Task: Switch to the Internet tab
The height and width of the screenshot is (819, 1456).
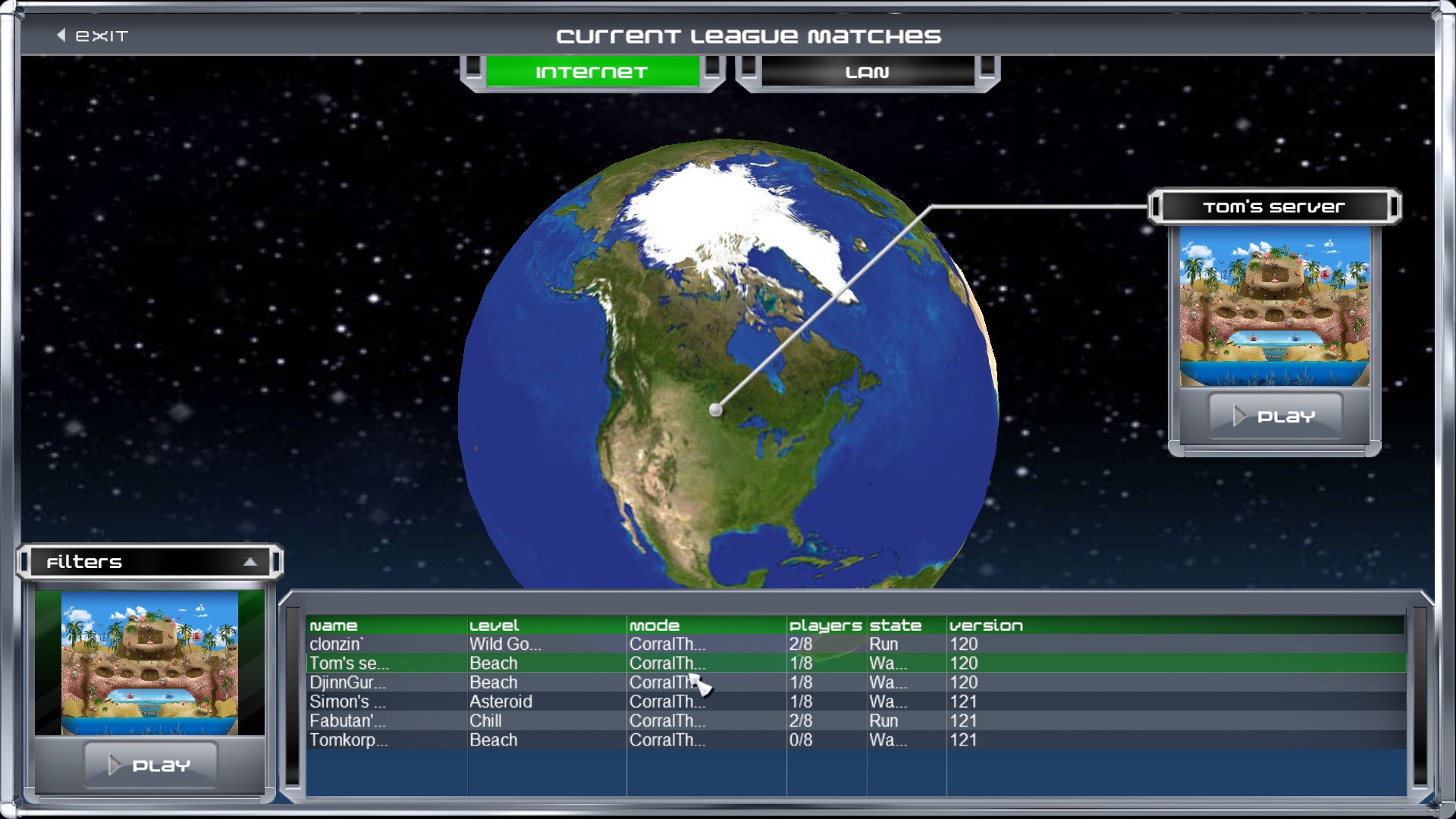Action: click(591, 72)
